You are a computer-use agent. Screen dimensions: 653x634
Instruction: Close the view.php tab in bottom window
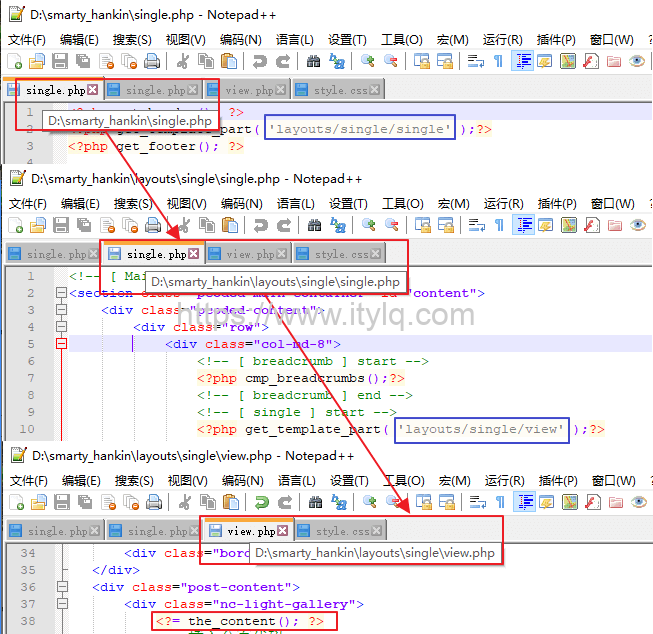pos(283,531)
